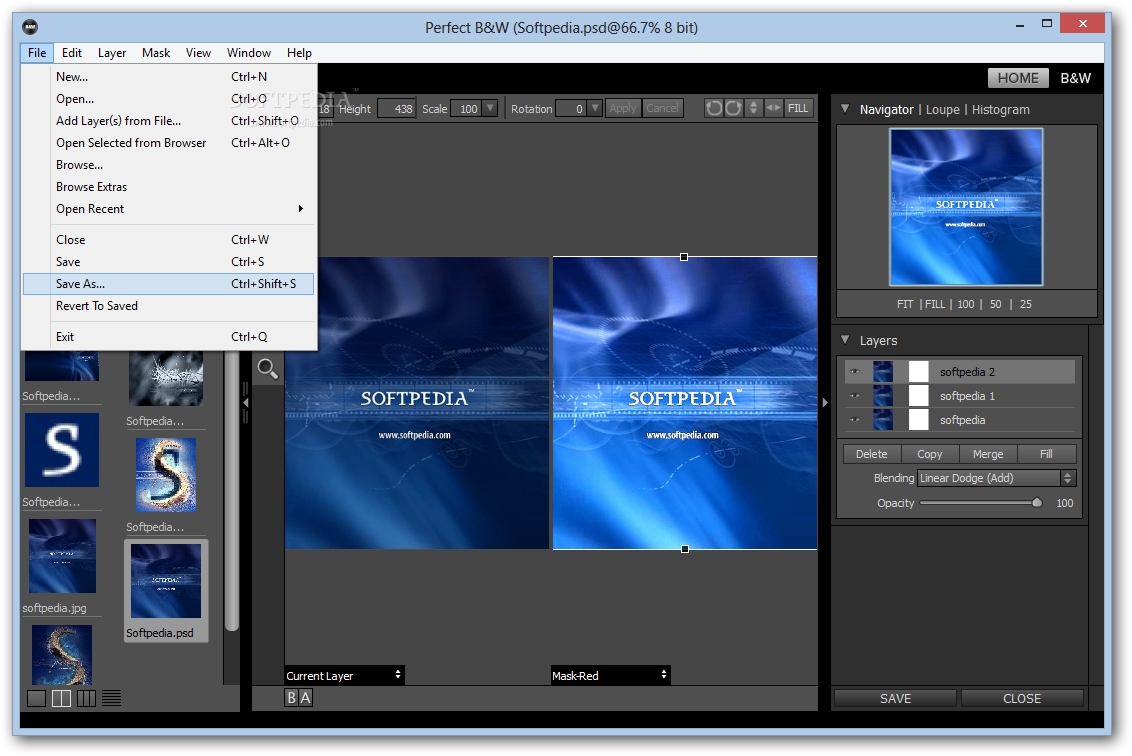Image resolution: width=1132 pixels, height=756 pixels.
Task: Click the Copy layer button
Action: coord(930,454)
